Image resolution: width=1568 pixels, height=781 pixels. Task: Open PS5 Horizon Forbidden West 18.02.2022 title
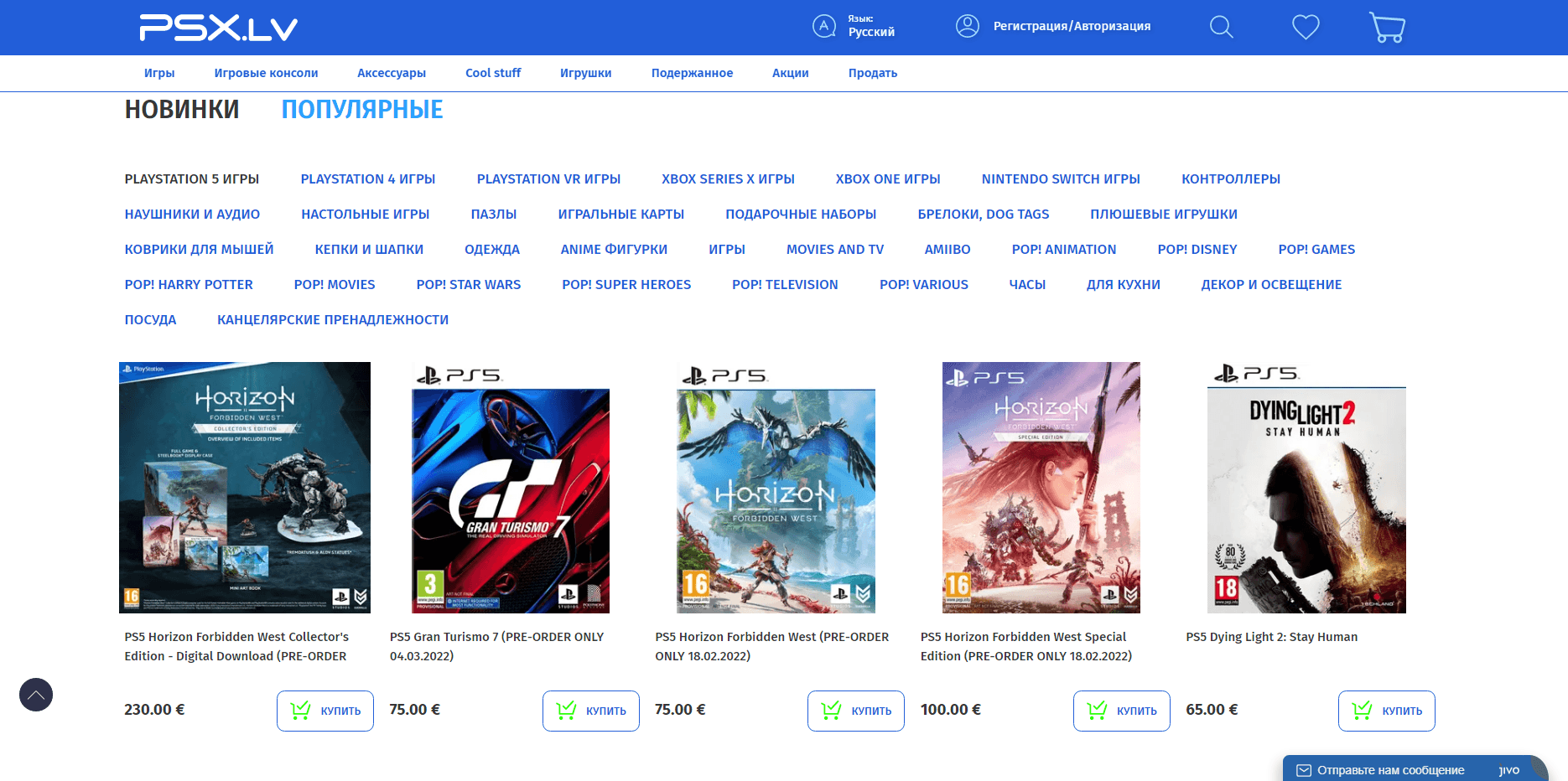(772, 646)
